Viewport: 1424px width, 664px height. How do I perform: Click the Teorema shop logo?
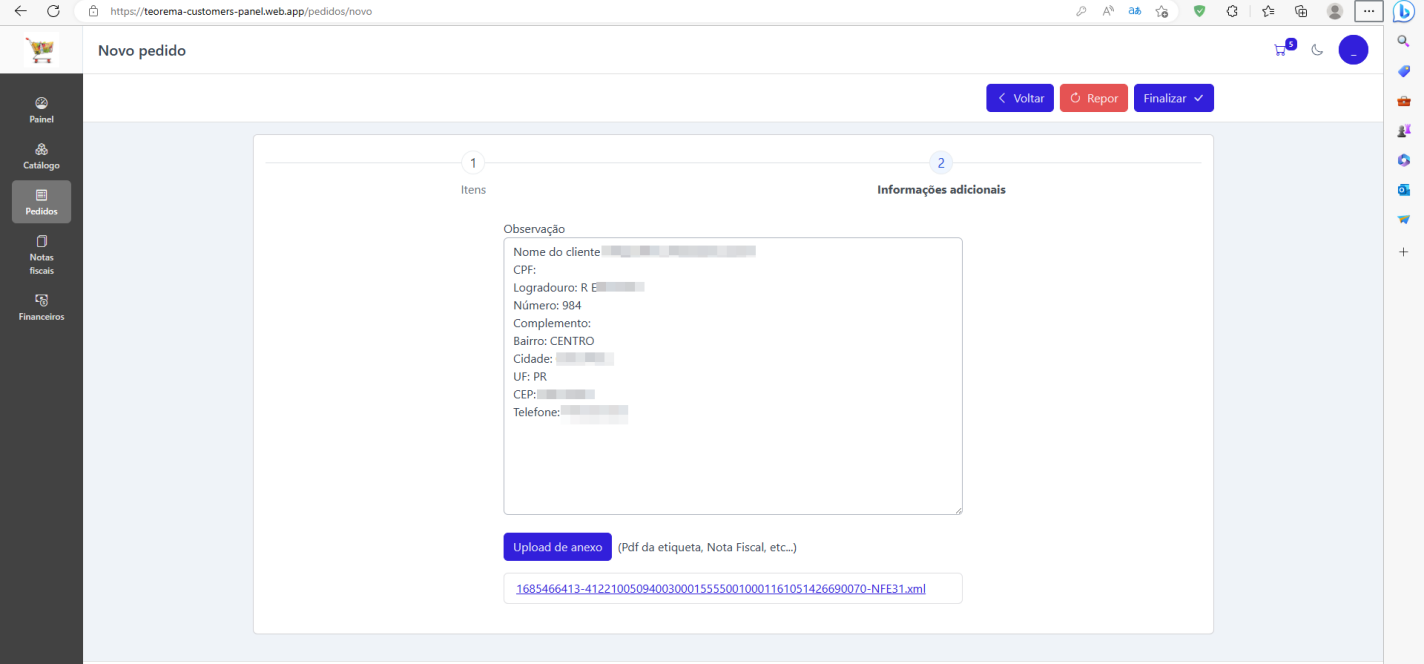pyautogui.click(x=41, y=50)
